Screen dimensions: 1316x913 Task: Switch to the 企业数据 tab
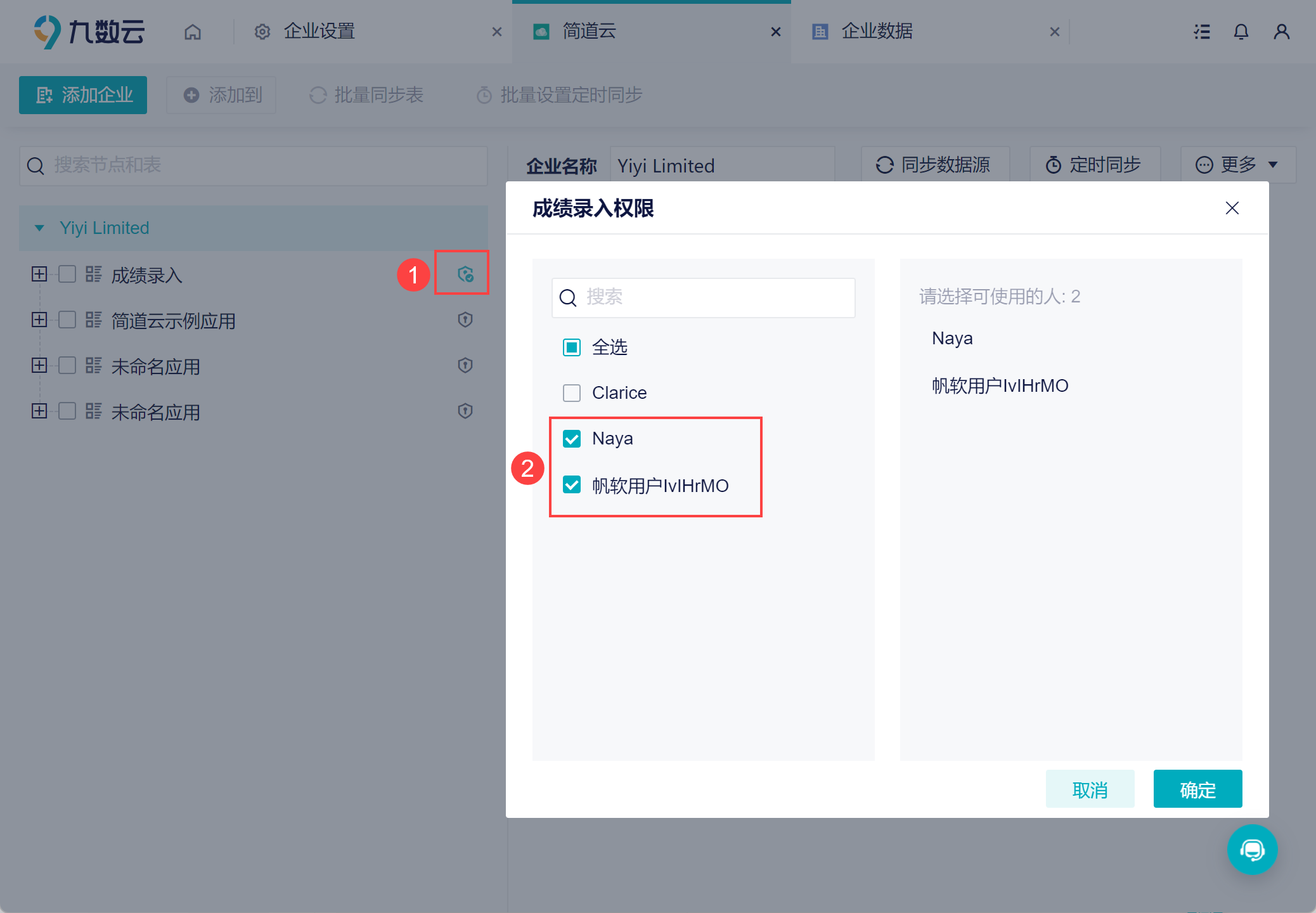878,31
